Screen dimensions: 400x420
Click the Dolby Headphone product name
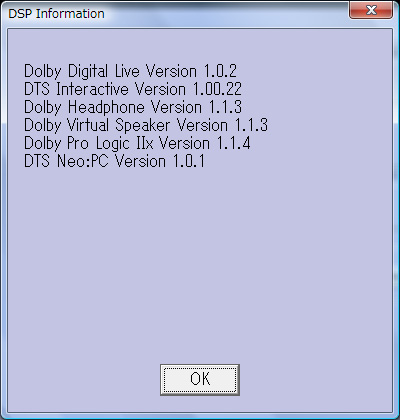pos(84,108)
